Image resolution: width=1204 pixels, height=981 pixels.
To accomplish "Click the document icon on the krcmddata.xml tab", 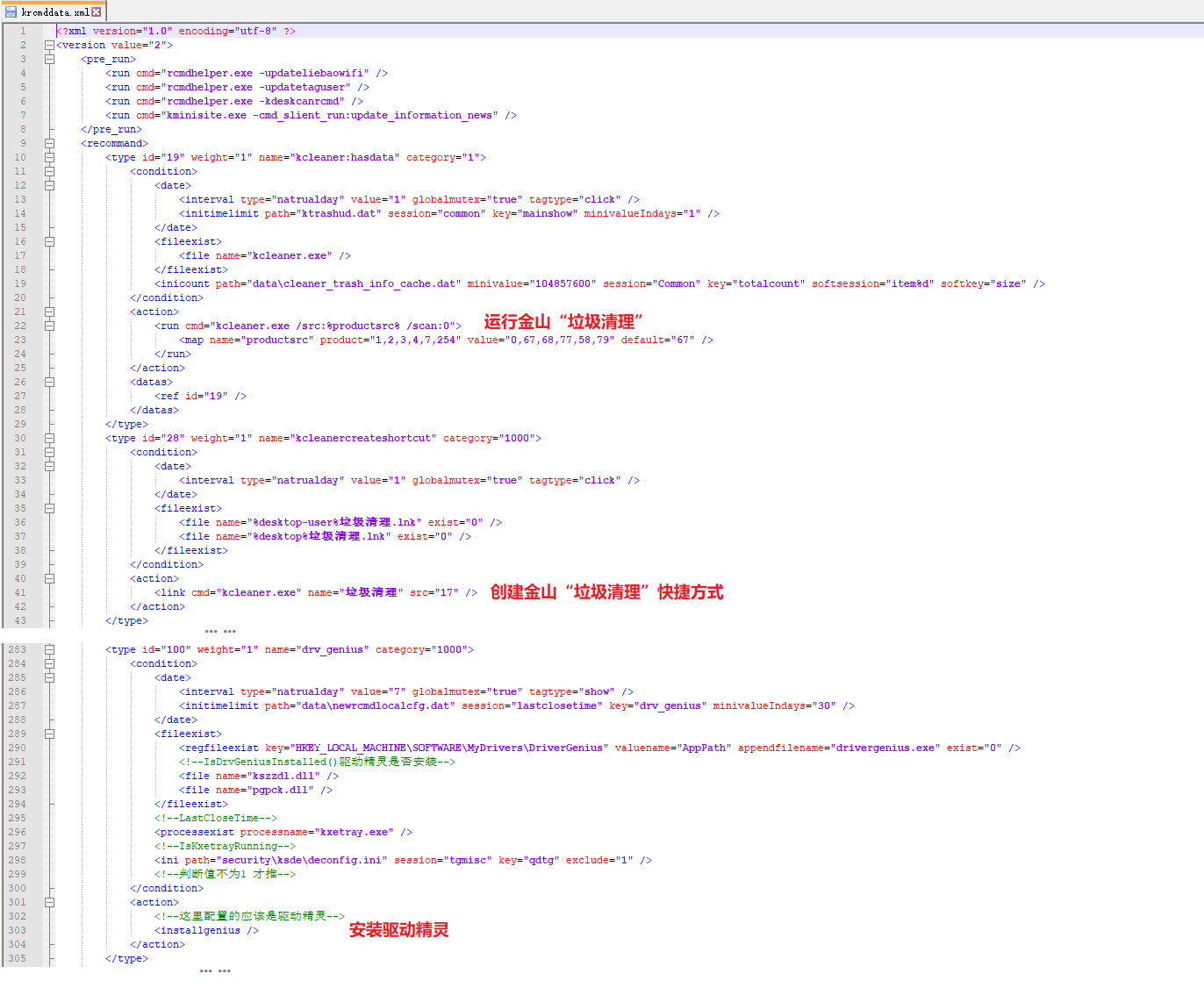I will [x=11, y=12].
